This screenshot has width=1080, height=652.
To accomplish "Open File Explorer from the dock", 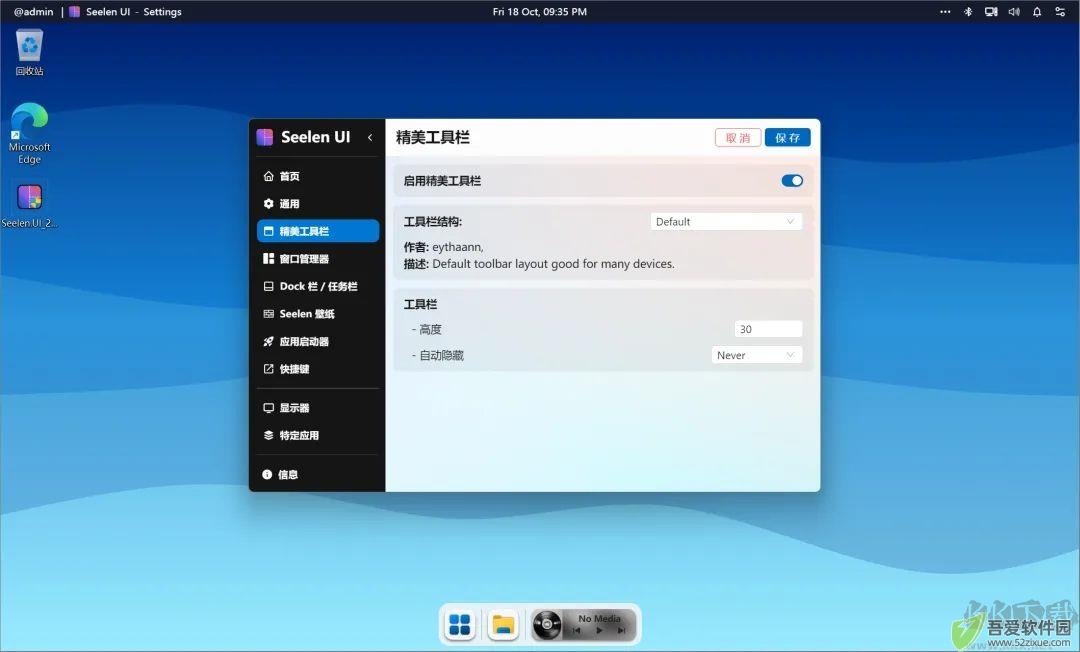I will pyautogui.click(x=503, y=624).
